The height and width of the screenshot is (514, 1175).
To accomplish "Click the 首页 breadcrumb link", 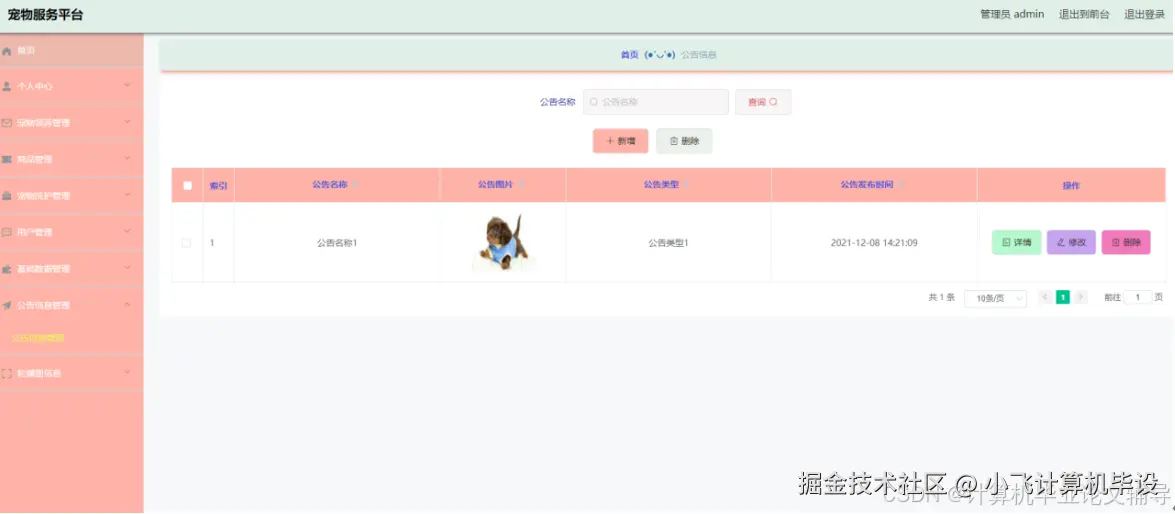I will coord(629,55).
